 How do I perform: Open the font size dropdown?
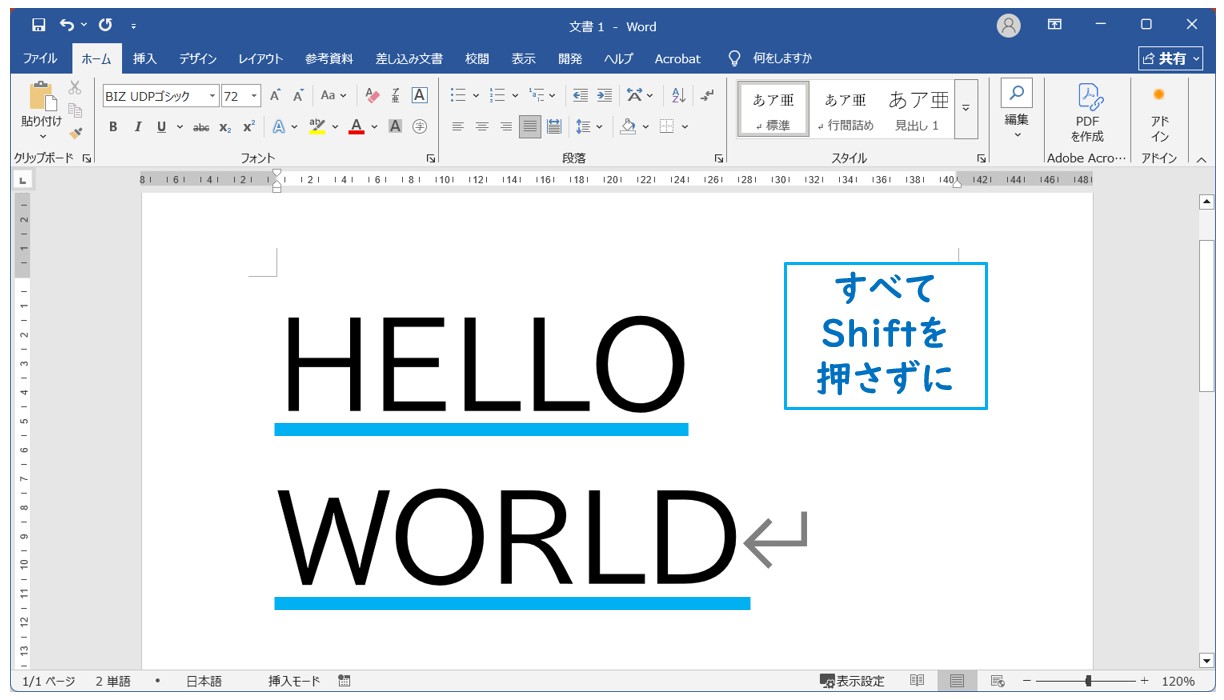pyautogui.click(x=254, y=96)
